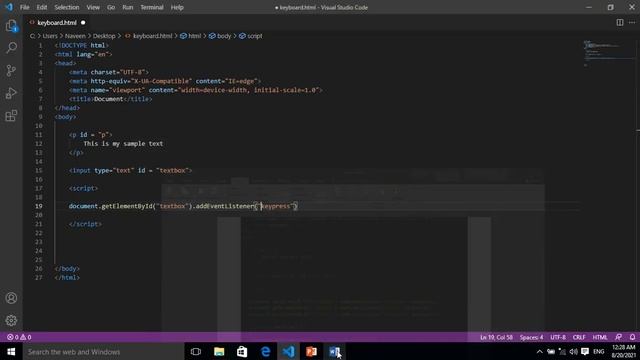
Task: Click unsaved dot on keyboard.html tab
Action: [x=83, y=22]
